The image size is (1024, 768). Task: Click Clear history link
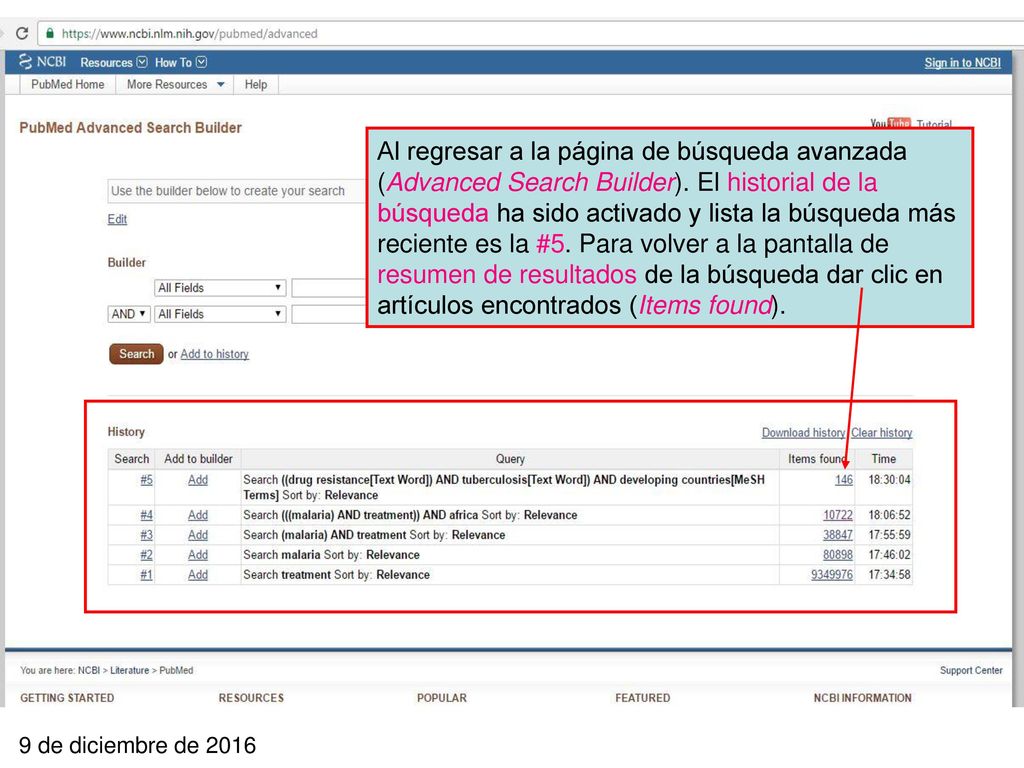pyautogui.click(x=882, y=432)
